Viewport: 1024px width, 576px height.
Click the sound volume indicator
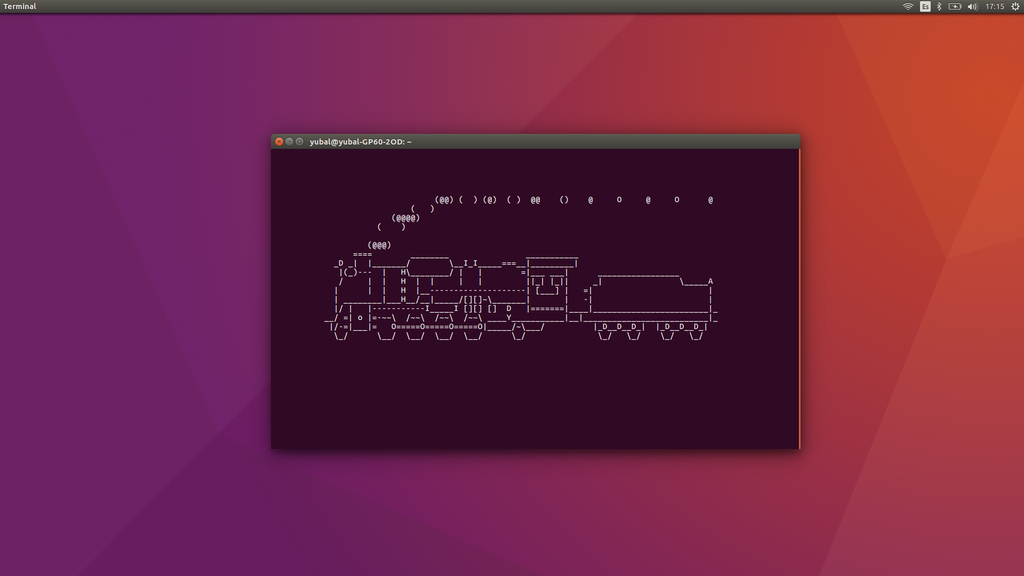pos(972,6)
